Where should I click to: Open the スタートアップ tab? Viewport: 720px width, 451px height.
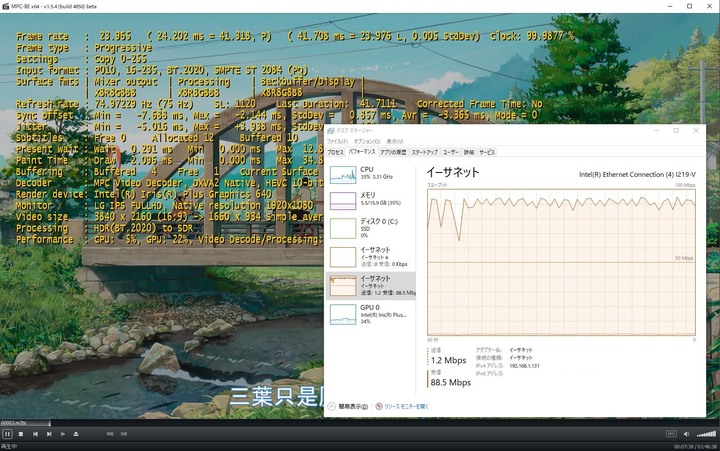point(424,152)
